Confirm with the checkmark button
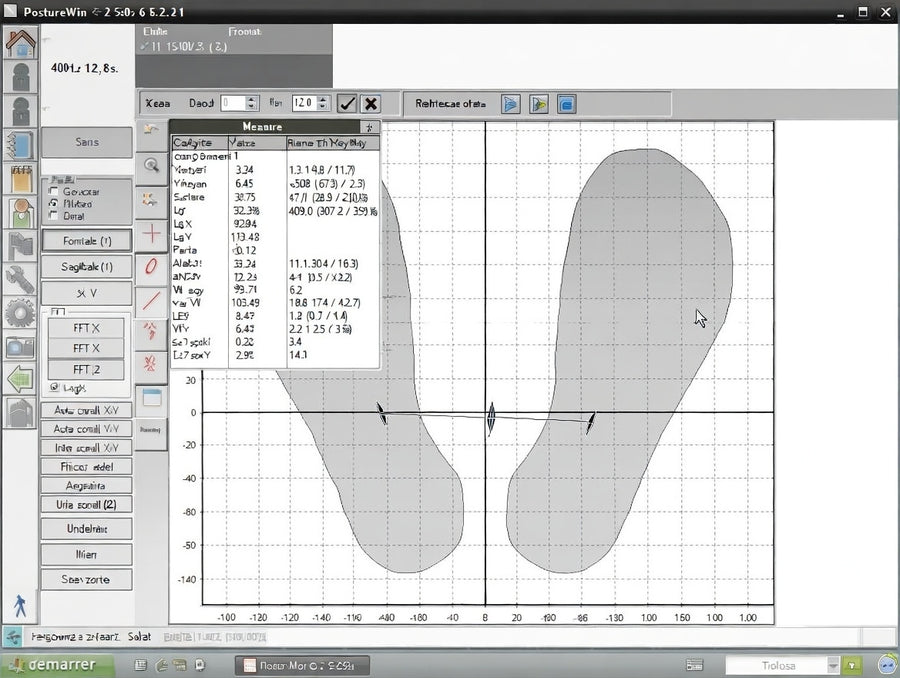900x678 pixels. tap(347, 103)
